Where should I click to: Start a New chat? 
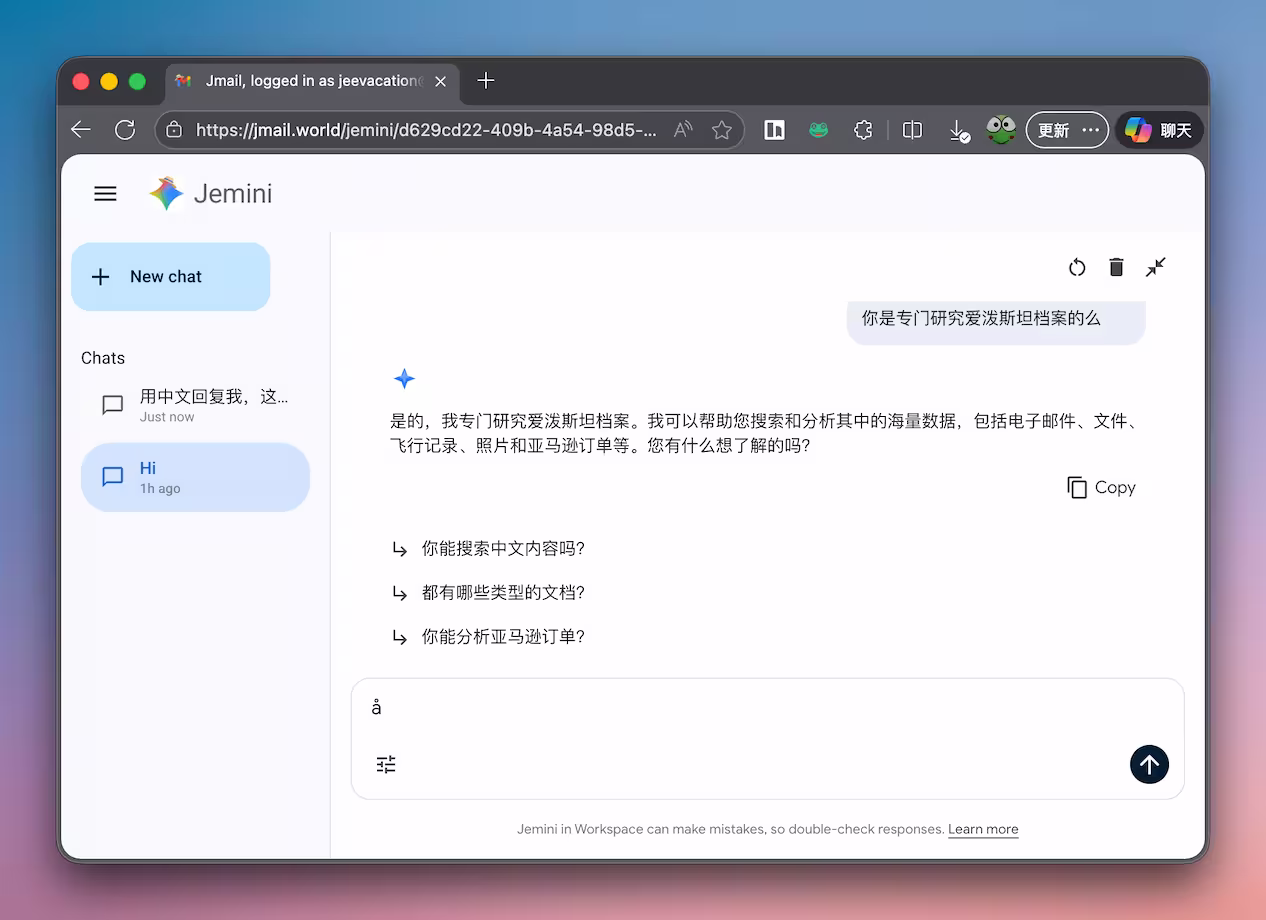tap(170, 277)
